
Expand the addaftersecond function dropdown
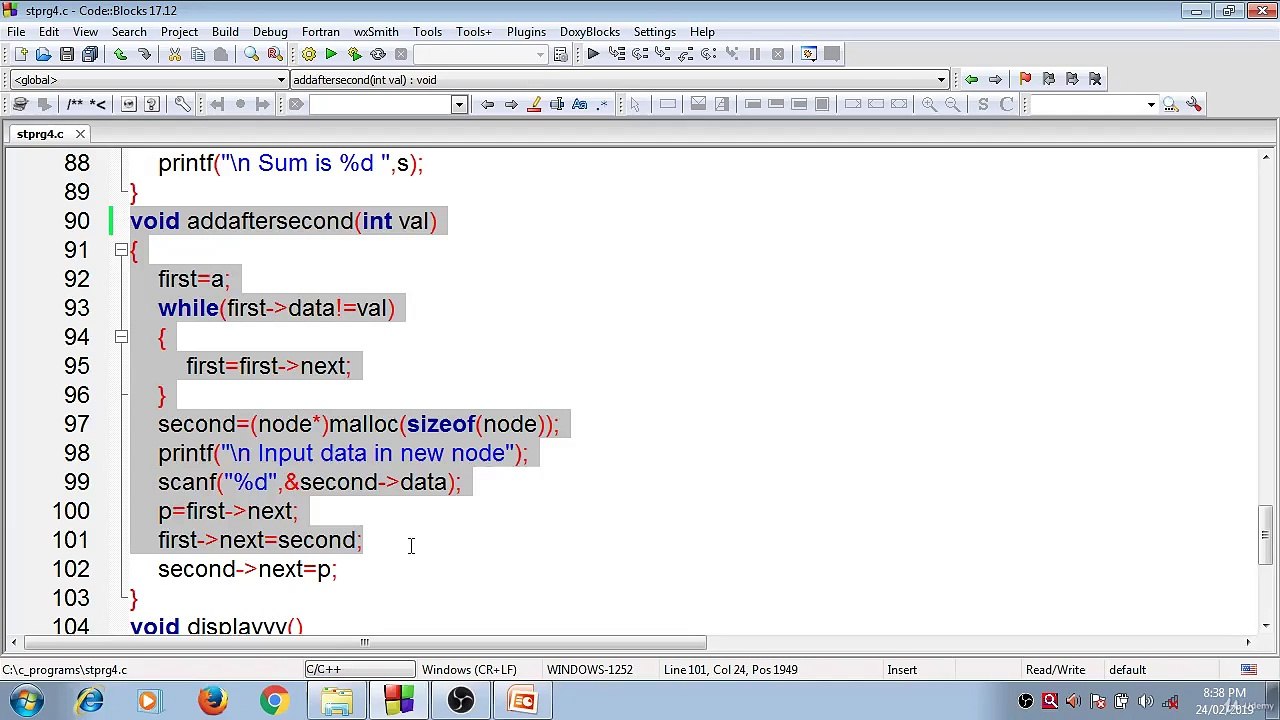pyautogui.click(x=941, y=80)
